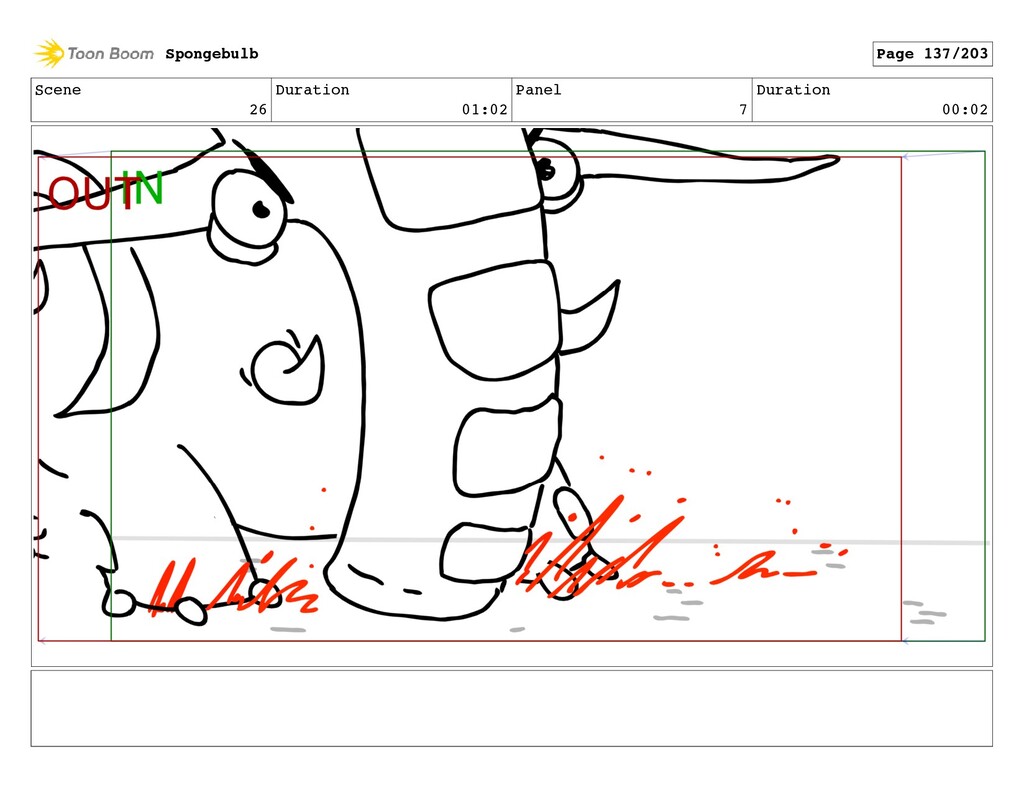Click the panel duration value '00:02'

click(x=965, y=110)
